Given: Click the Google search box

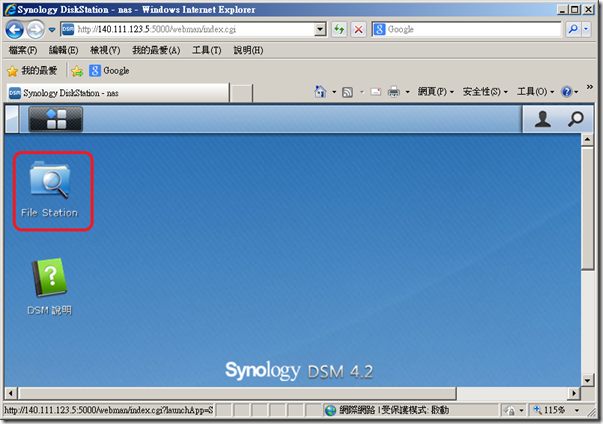Looking at the screenshot, I should click(466, 29).
